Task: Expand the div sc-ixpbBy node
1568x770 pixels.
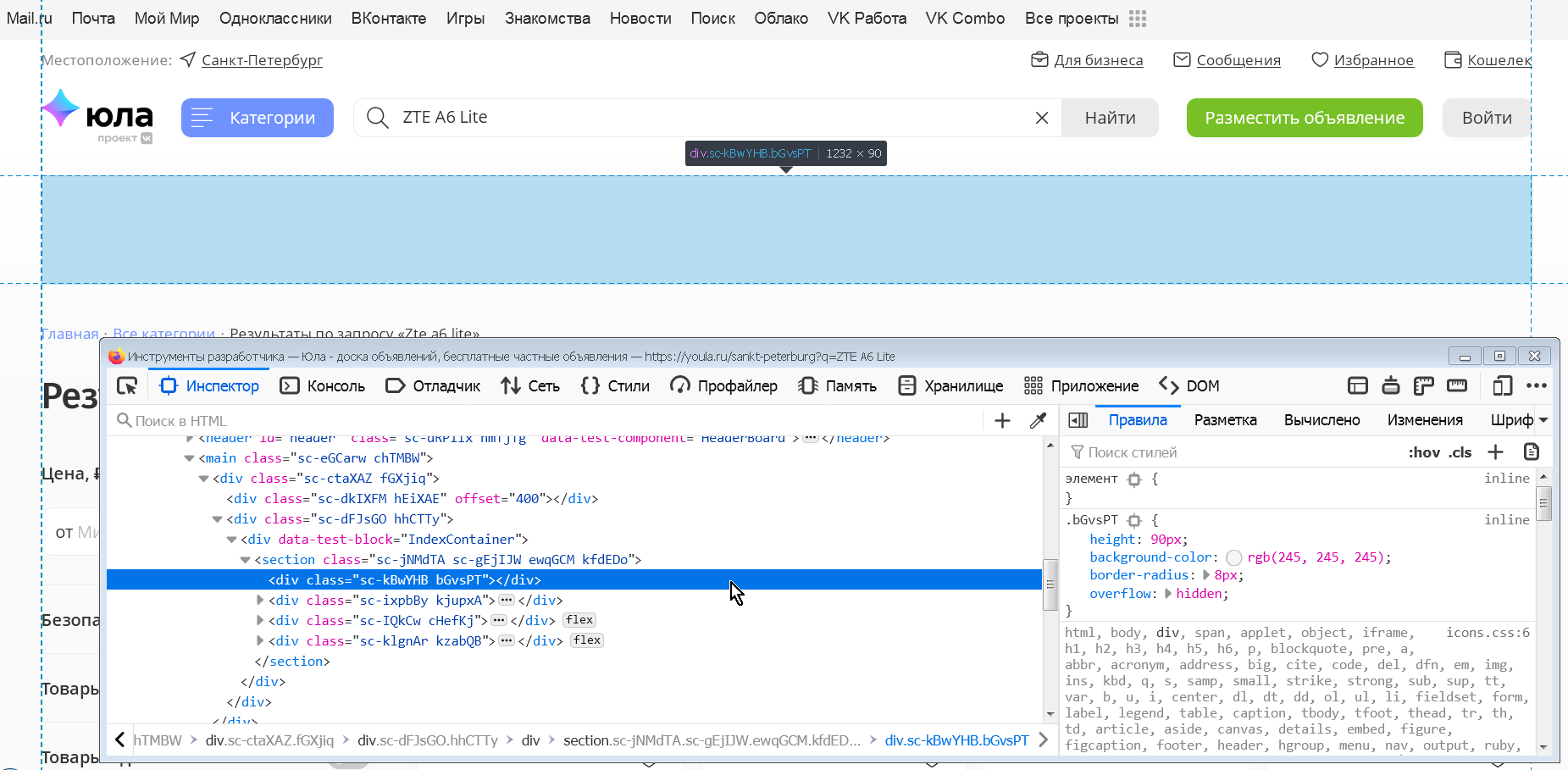Action: point(260,600)
